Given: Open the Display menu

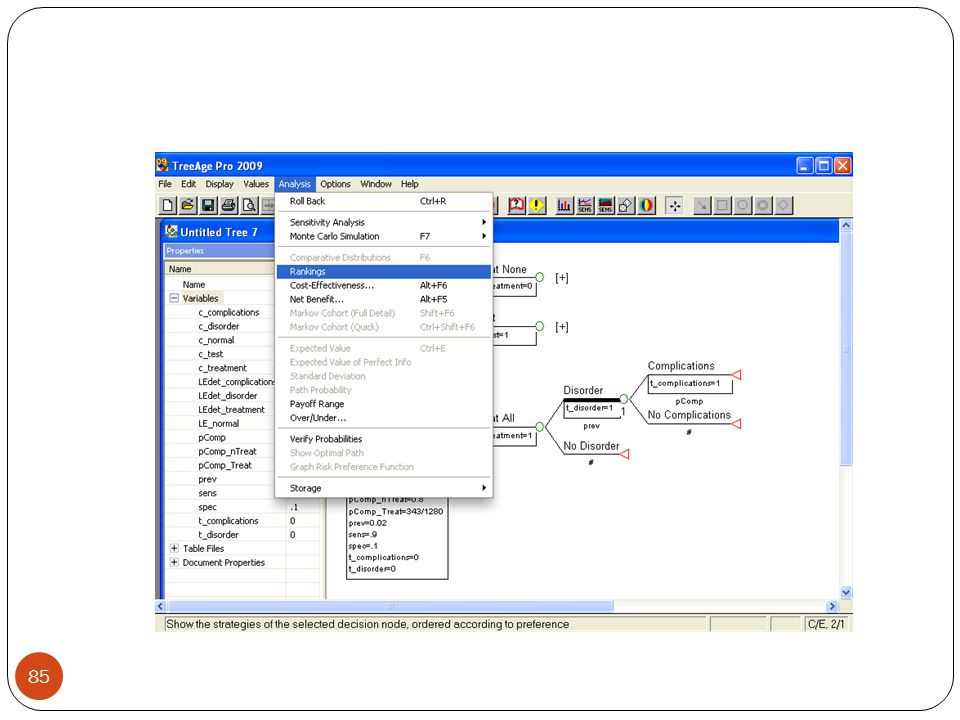Looking at the screenshot, I should [219, 184].
